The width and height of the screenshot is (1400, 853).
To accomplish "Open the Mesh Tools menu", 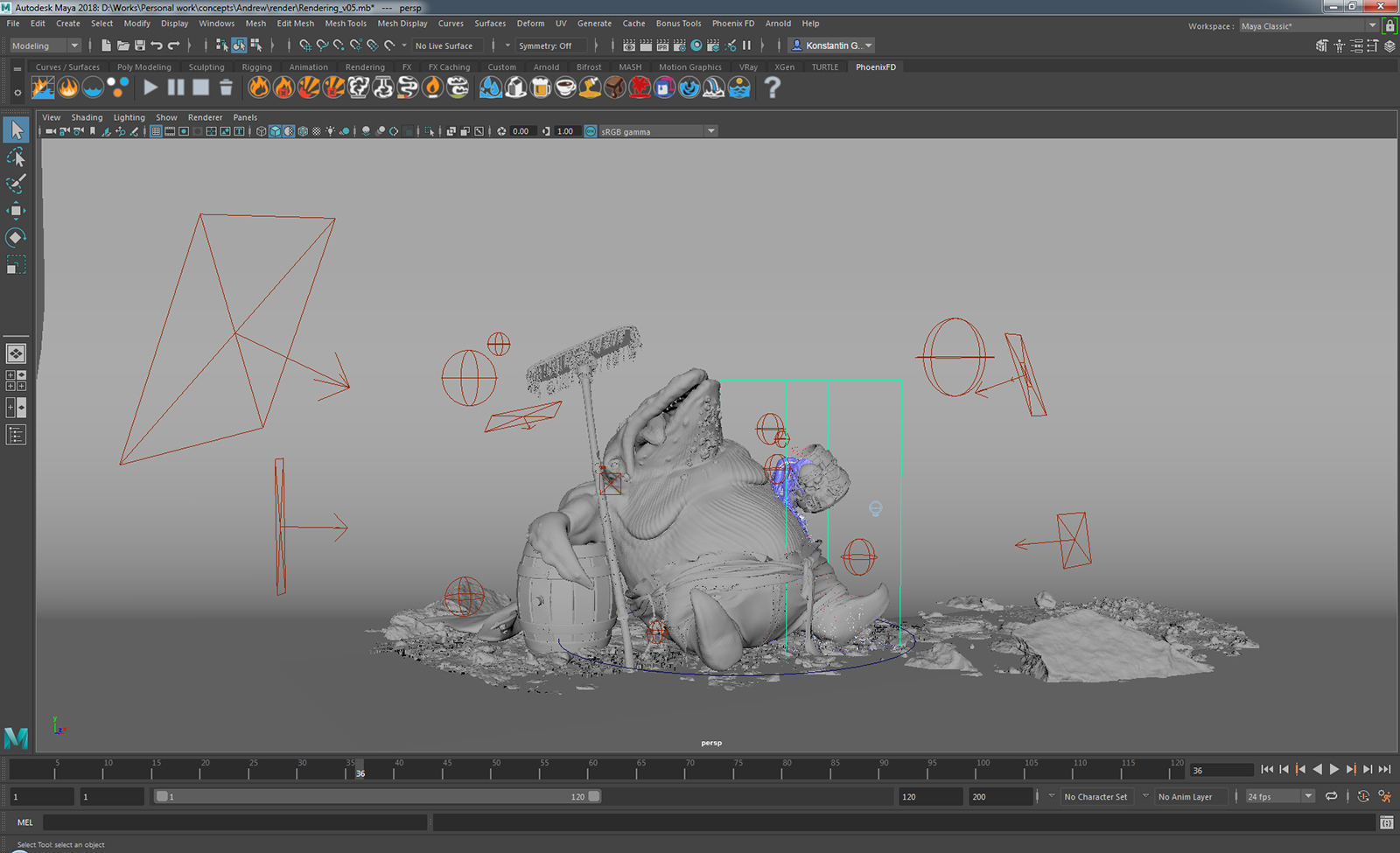I will [346, 24].
